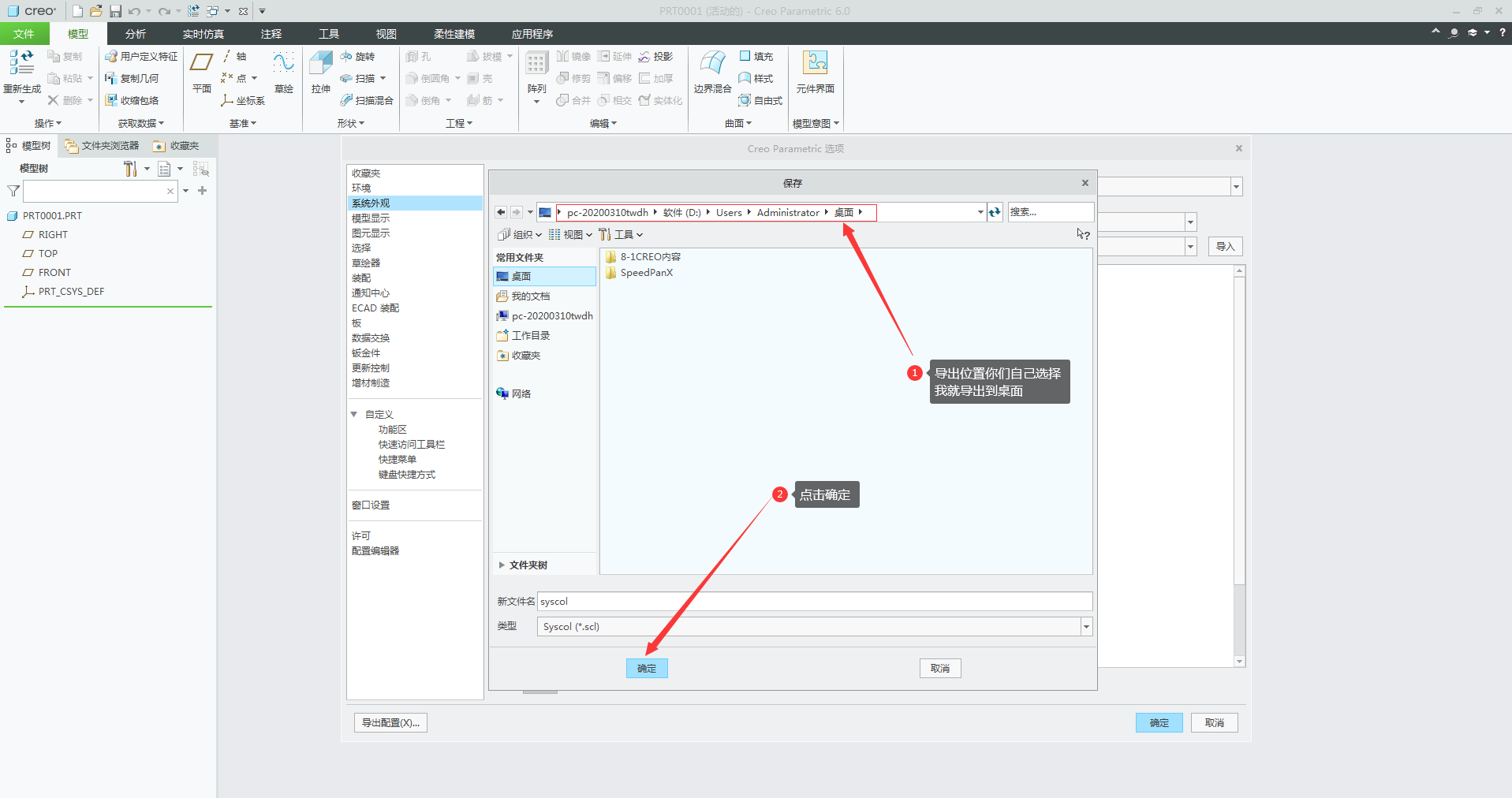Switch to the 实时仿真 ribbon tab
Image resolution: width=1512 pixels, height=798 pixels.
203,34
